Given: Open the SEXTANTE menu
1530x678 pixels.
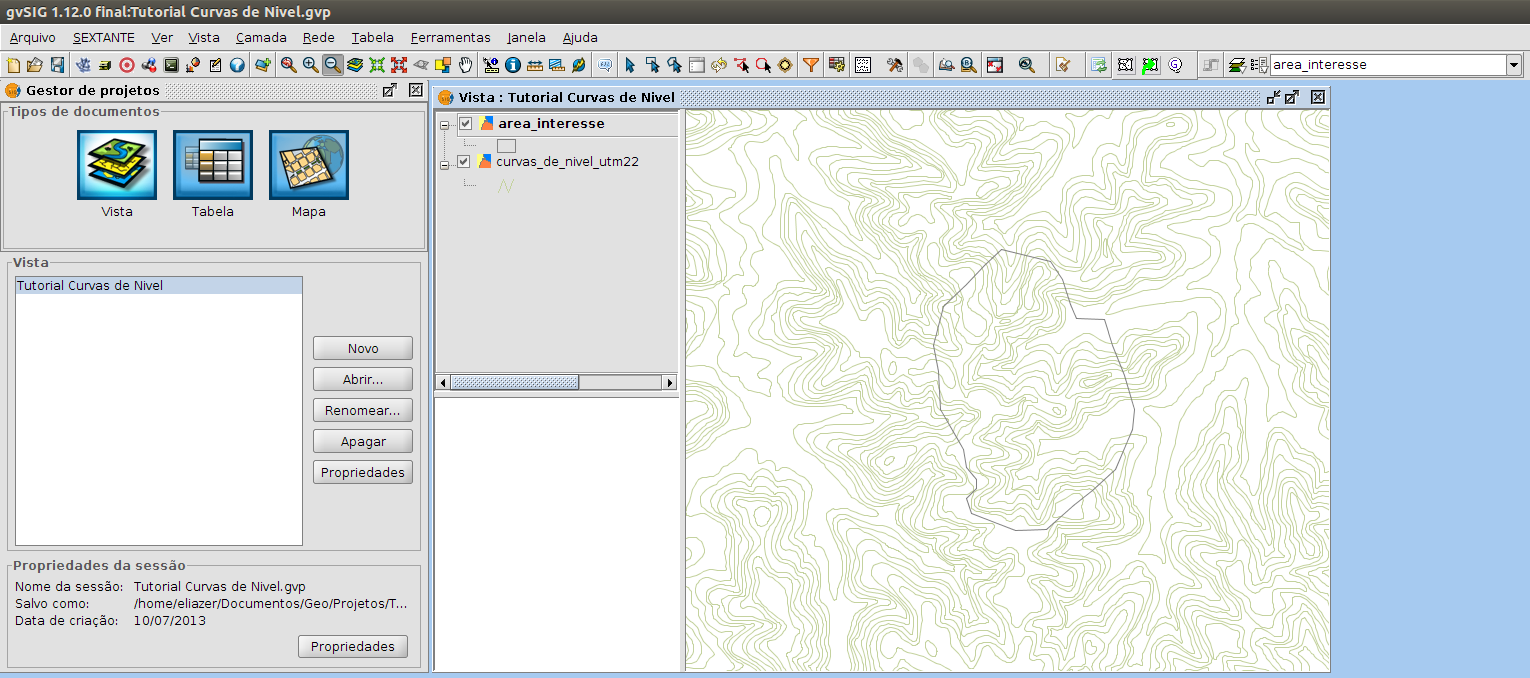Looking at the screenshot, I should pyautogui.click(x=103, y=37).
